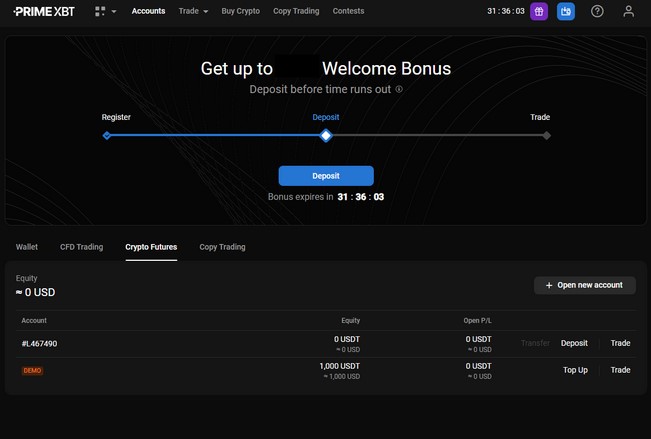Click the blue Deposit step label
651x439 pixels.
click(326, 117)
